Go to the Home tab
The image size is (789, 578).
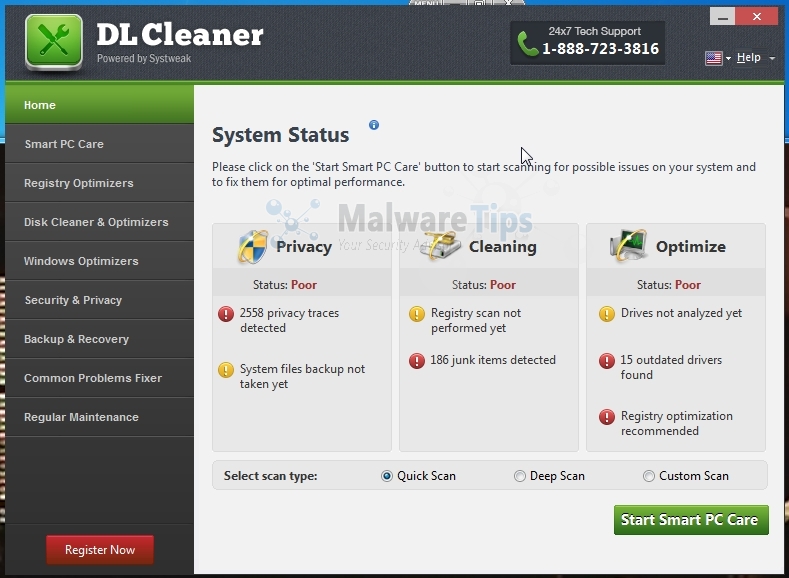[x=100, y=105]
